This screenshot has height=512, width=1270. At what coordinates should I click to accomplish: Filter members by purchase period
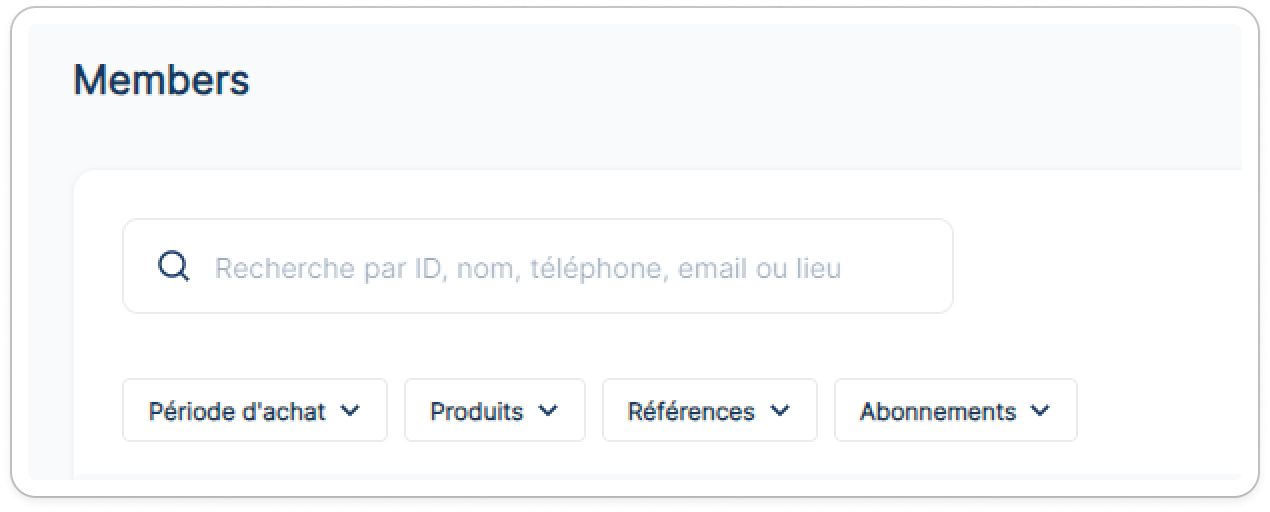pos(255,410)
